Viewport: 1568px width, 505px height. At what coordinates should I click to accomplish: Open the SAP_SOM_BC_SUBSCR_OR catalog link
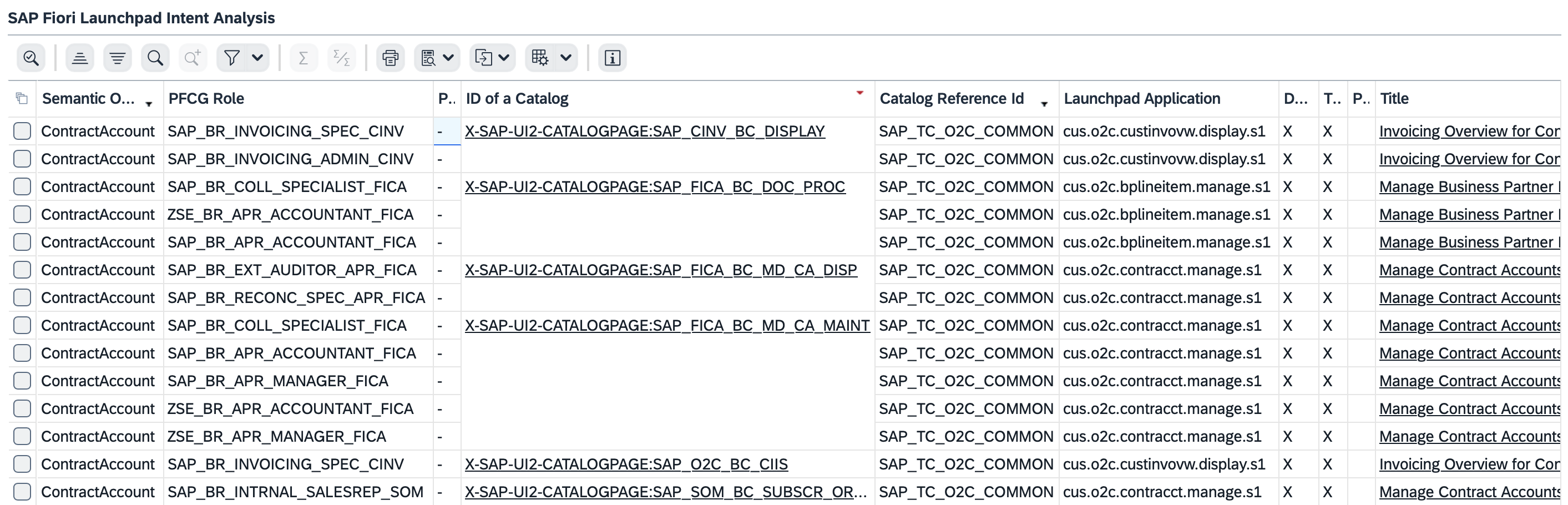(666, 492)
